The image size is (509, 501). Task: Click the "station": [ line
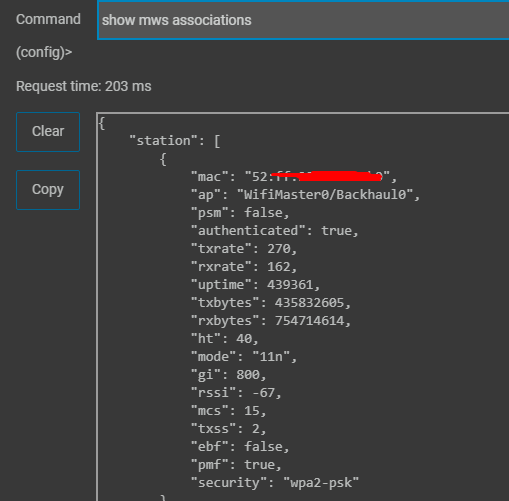pos(175,141)
